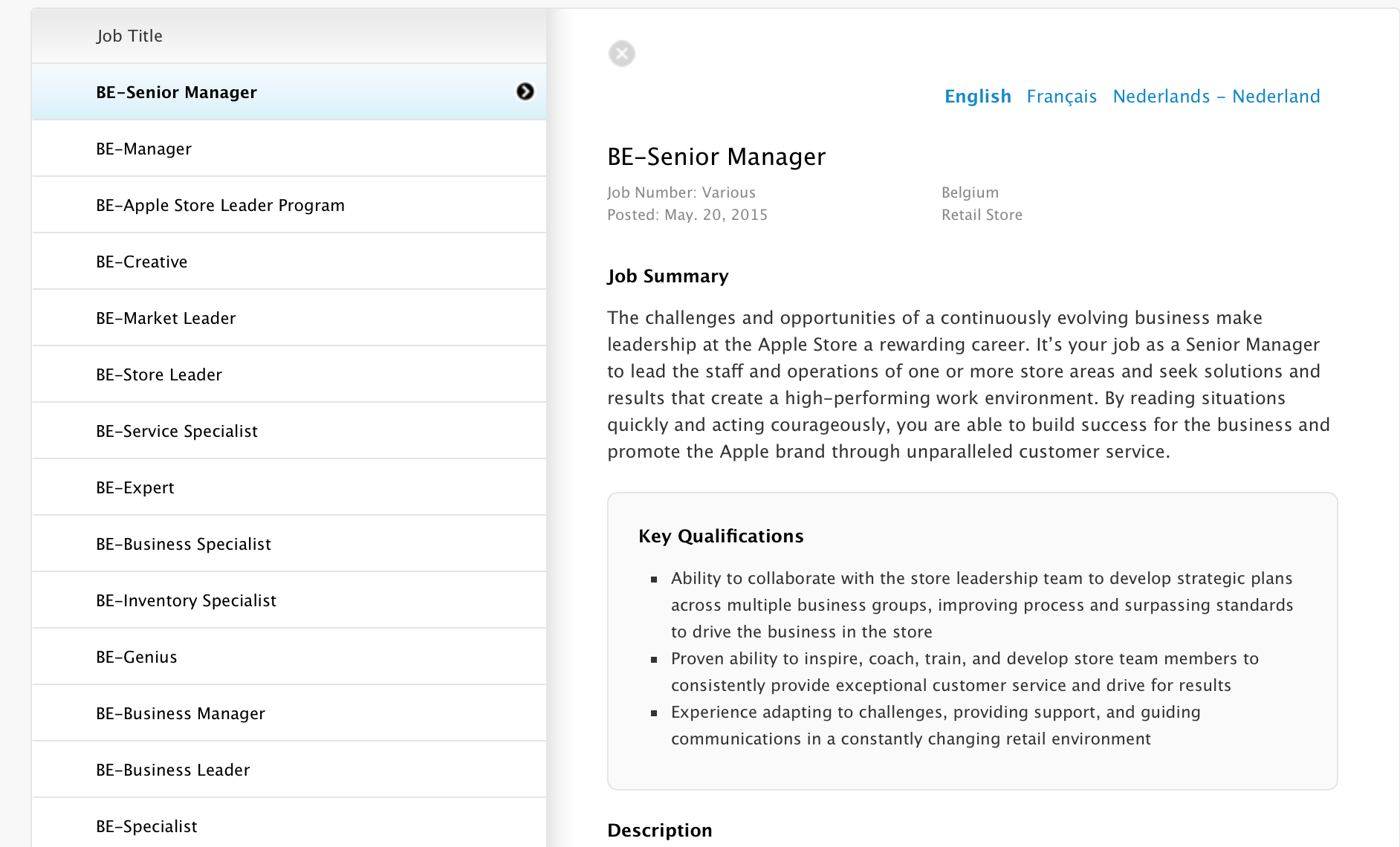
Task: Close the job details panel
Action: coord(622,53)
